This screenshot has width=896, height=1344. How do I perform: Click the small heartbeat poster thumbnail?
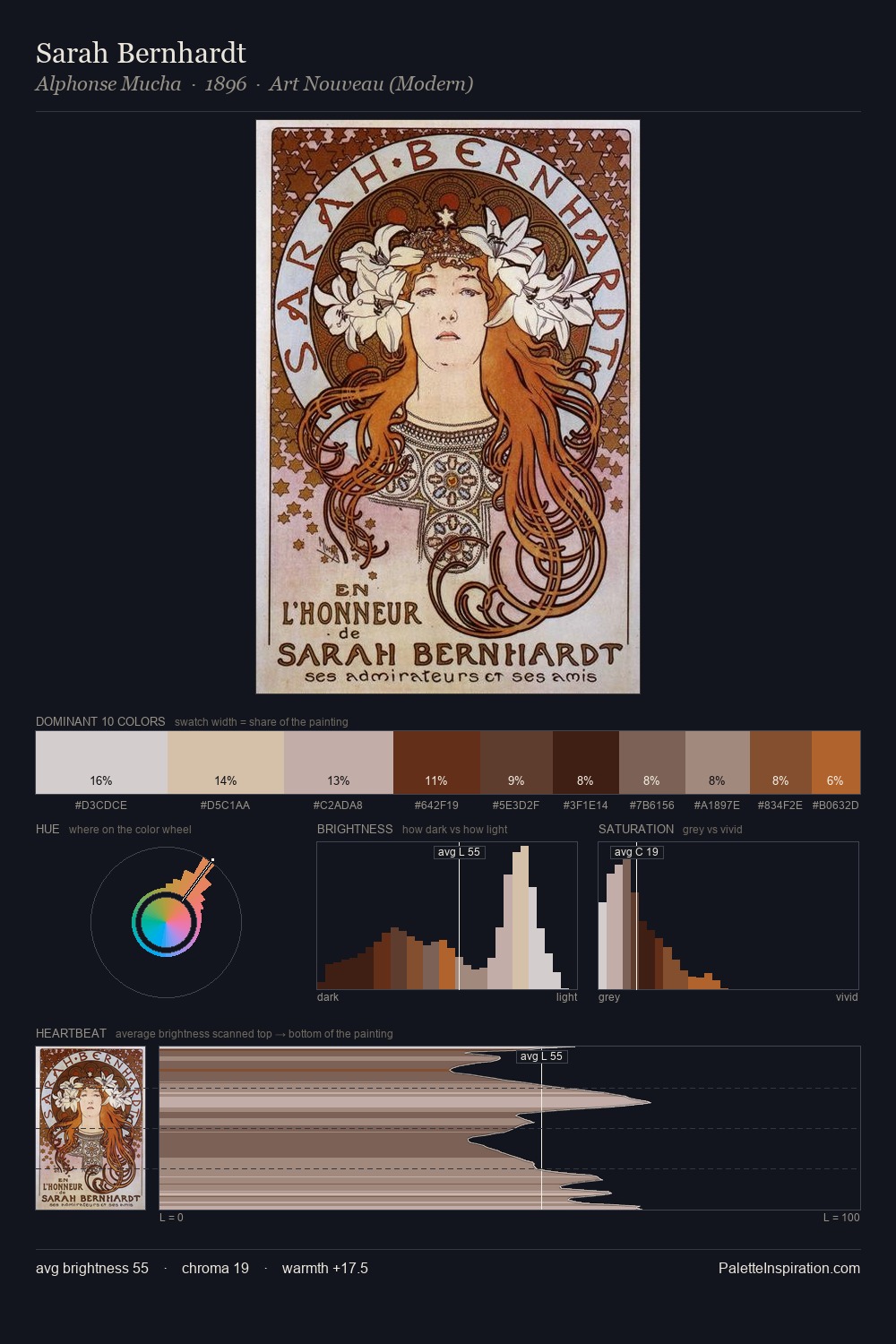[90, 1128]
